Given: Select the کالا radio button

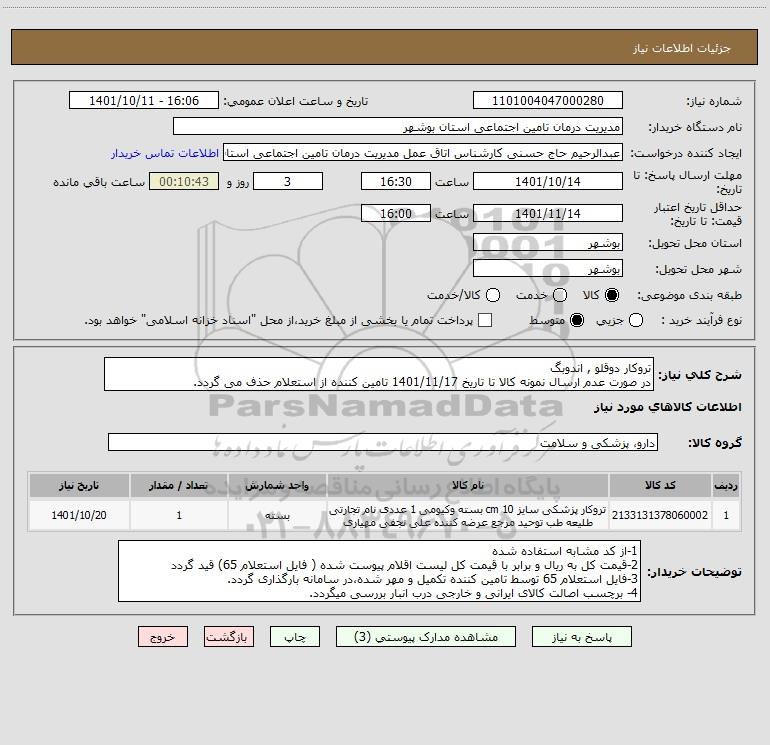Looking at the screenshot, I should 612,295.
